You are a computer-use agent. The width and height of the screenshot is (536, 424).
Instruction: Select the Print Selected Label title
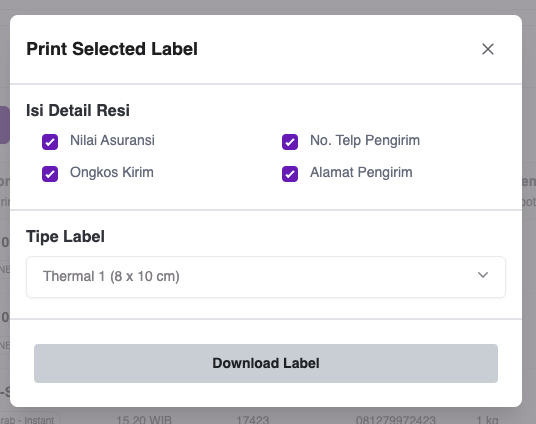[x=112, y=49]
